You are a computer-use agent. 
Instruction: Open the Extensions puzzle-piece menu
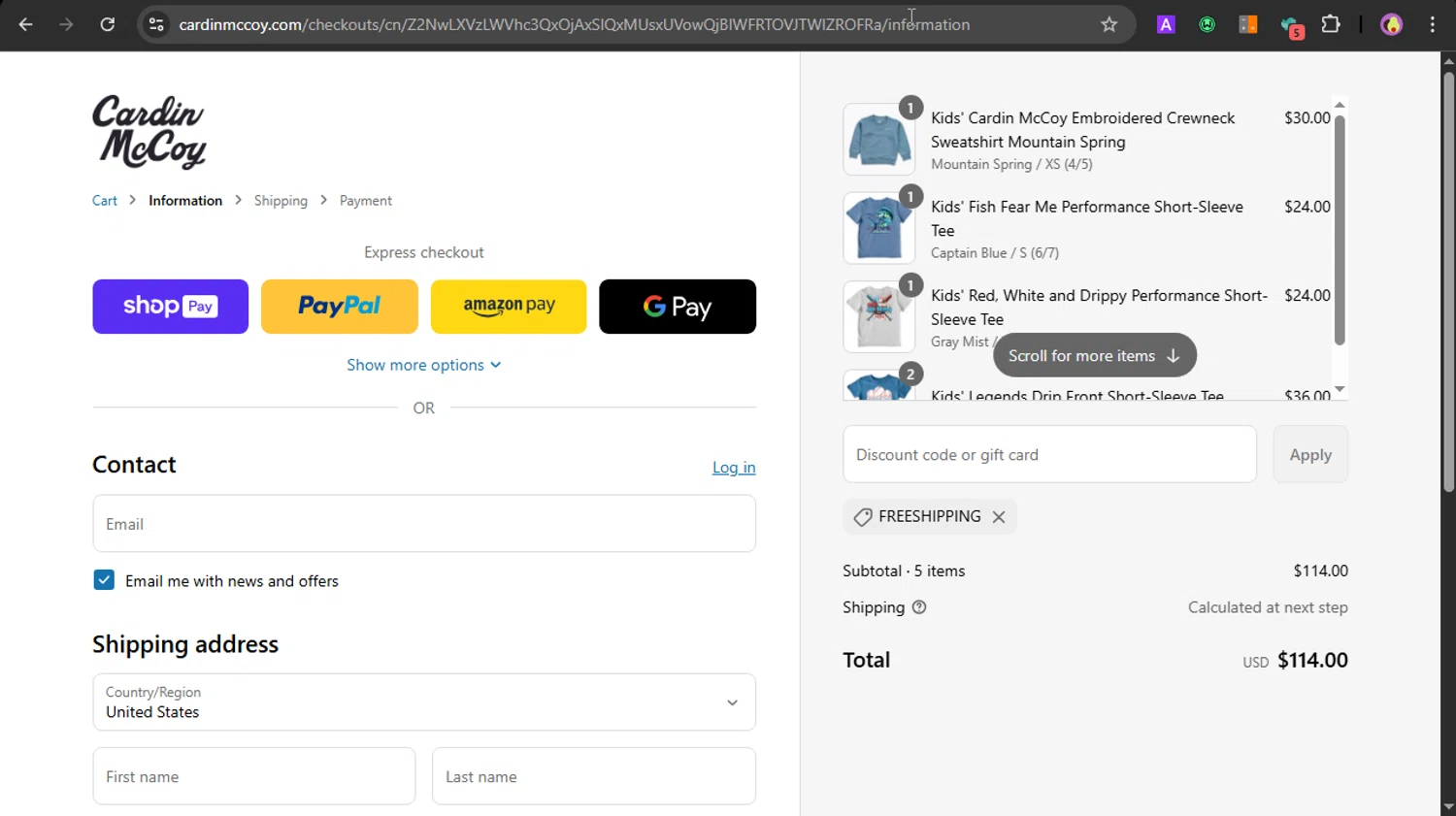point(1331,24)
